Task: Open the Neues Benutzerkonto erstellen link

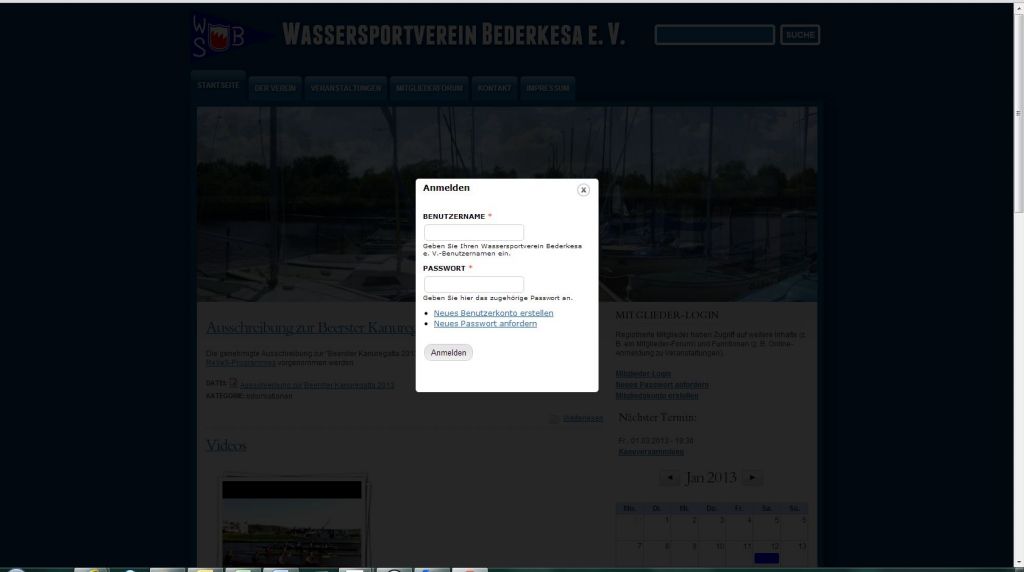Action: [493, 313]
